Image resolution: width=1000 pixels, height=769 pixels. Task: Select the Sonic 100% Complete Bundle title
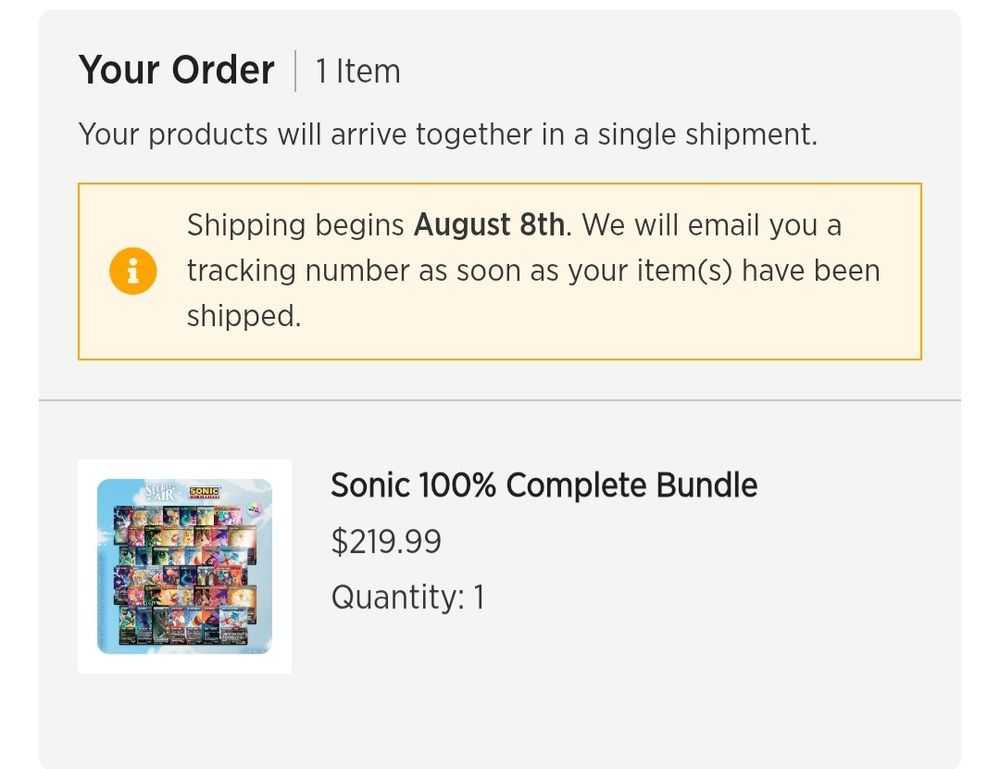tap(544, 485)
